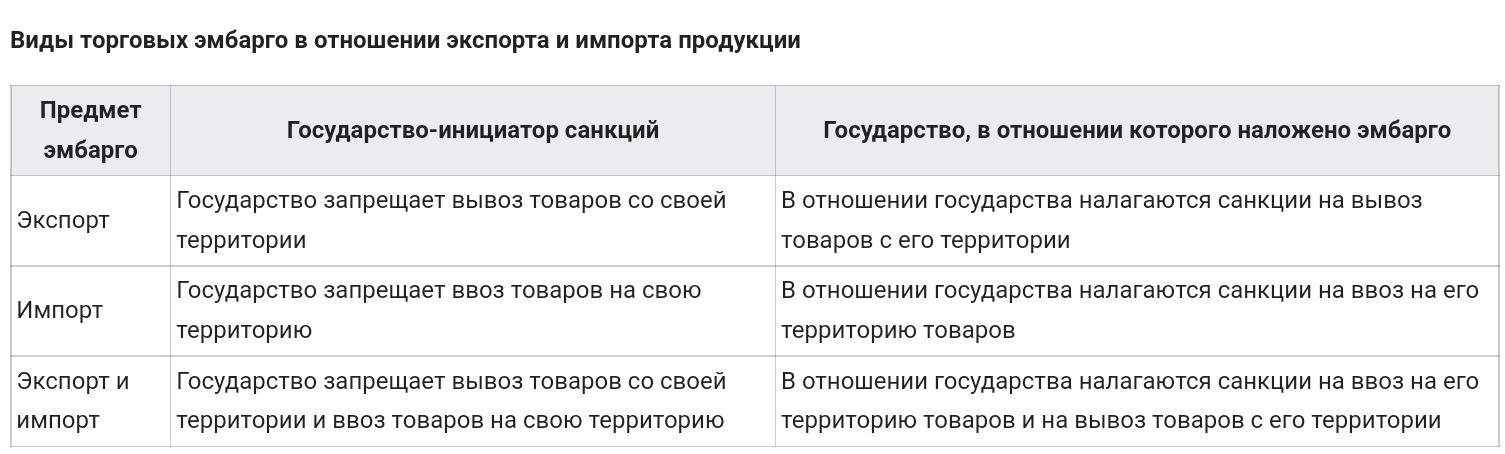Viewport: 1505px width, 454px height.
Task: Click header 'Государство, в отношении которого наложено эмбарго'
Action: coord(1137,130)
